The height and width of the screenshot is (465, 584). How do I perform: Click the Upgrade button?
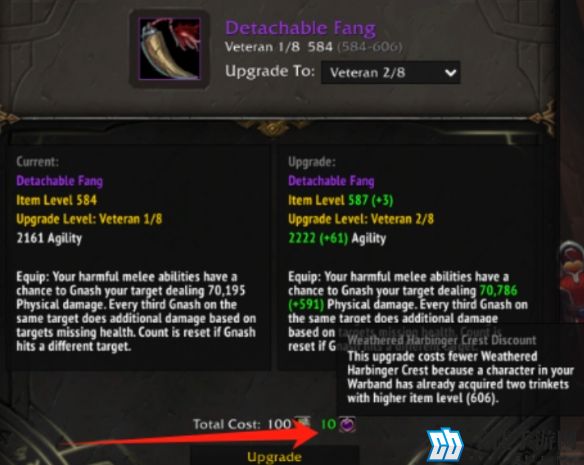pos(274,456)
